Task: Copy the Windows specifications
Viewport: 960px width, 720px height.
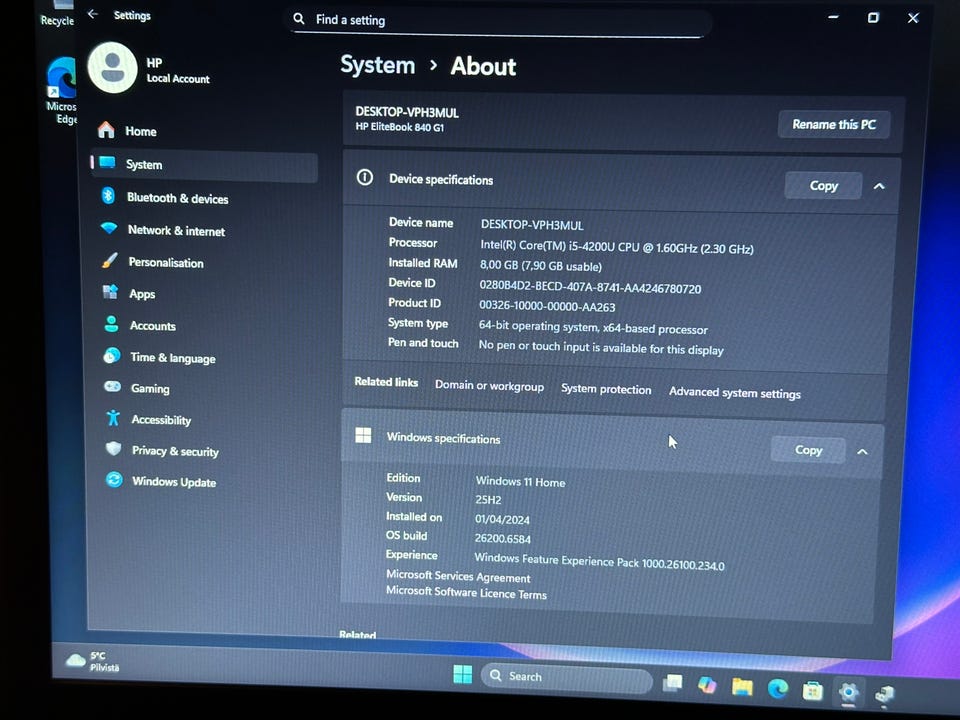Action: 808,450
